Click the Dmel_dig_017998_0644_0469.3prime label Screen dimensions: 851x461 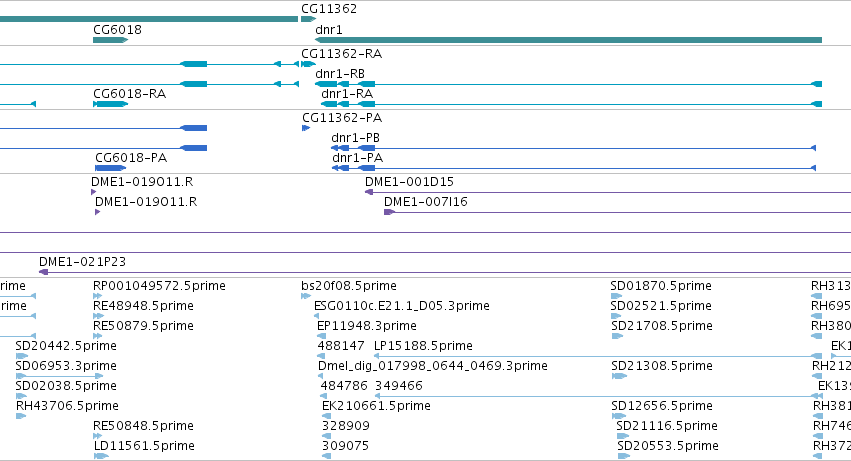tap(433, 366)
